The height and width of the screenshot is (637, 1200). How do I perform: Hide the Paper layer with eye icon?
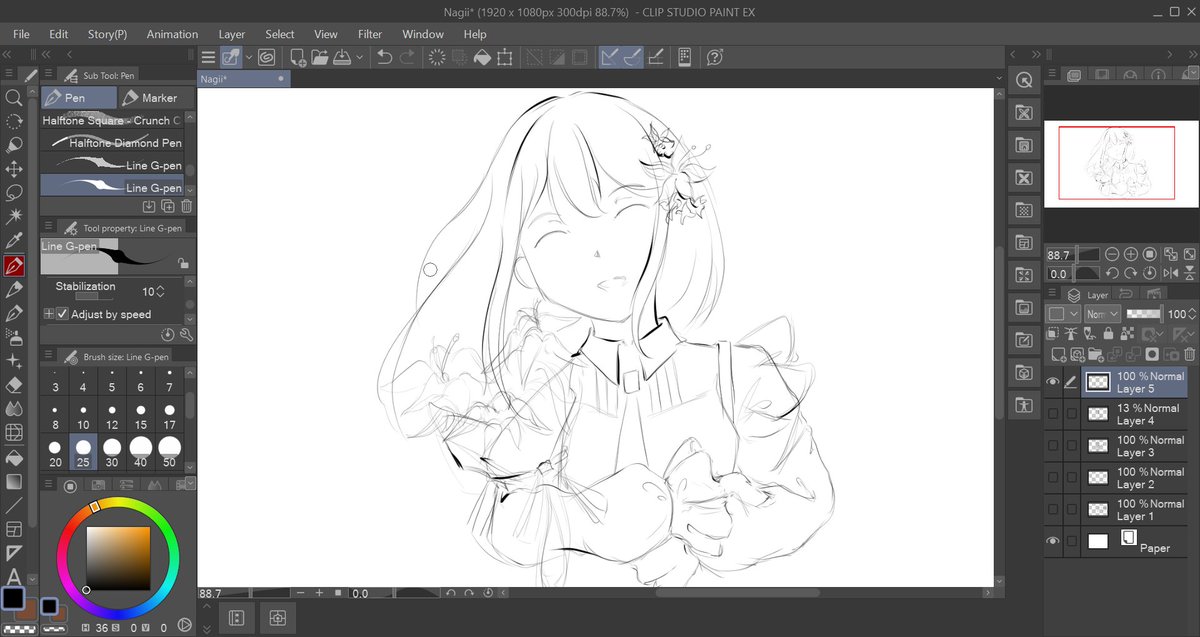pyautogui.click(x=1052, y=541)
